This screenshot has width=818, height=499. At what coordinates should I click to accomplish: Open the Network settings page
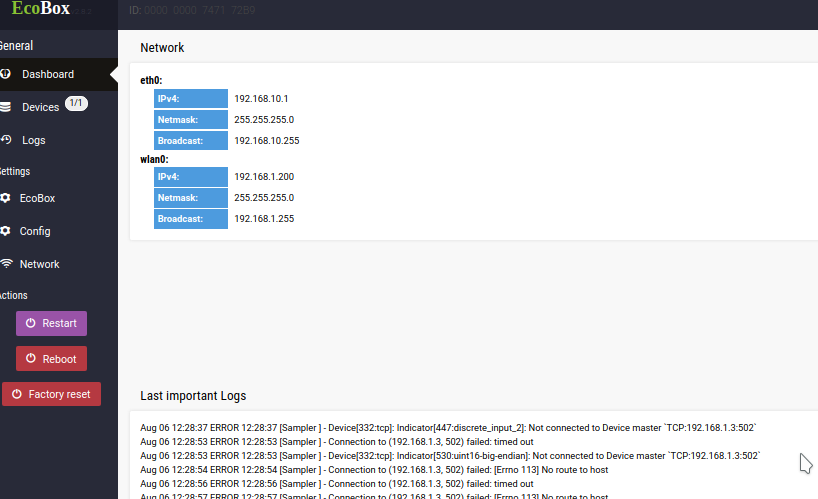(58, 264)
